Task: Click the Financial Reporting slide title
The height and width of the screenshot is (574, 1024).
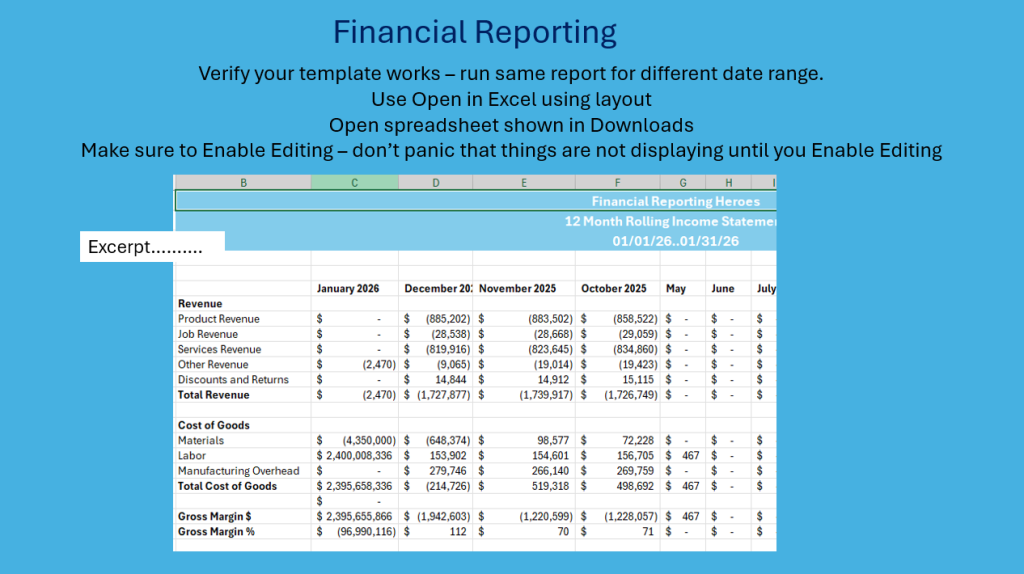Action: pyautogui.click(x=474, y=32)
